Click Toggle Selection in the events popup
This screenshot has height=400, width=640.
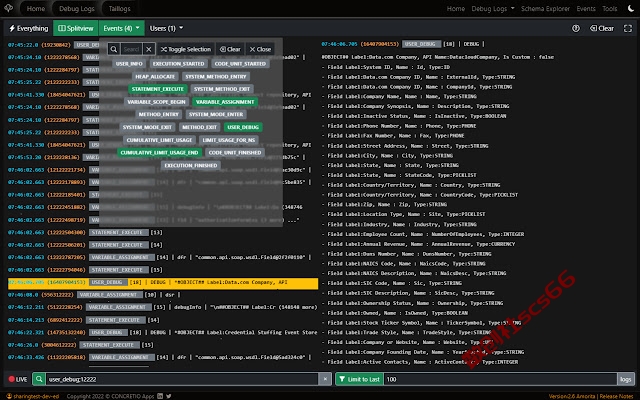pyautogui.click(x=186, y=49)
